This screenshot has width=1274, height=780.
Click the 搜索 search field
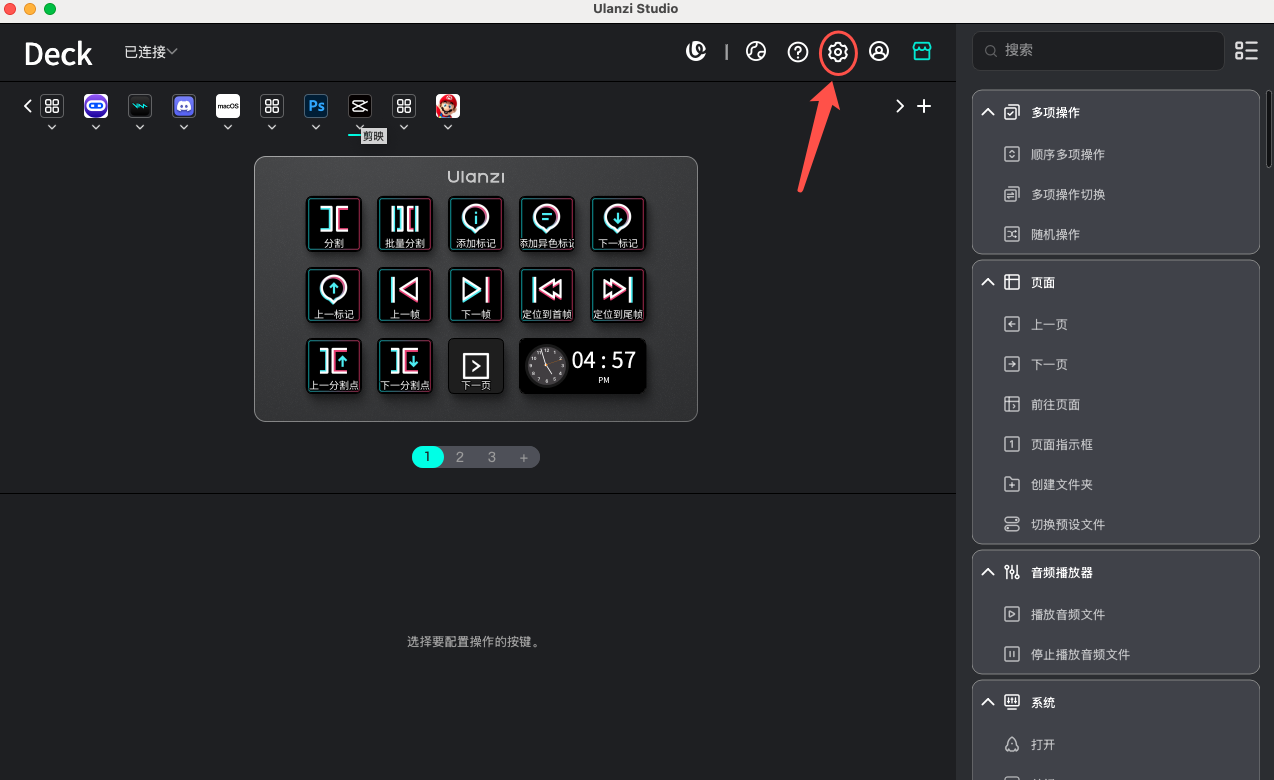[1098, 50]
